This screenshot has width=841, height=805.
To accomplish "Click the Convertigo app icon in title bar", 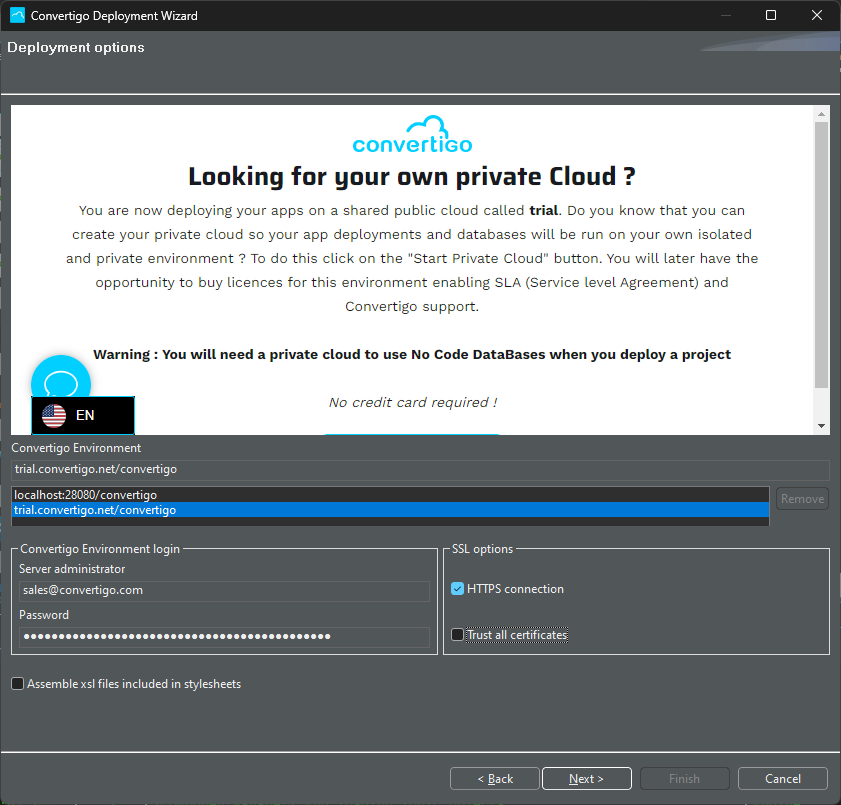I will [x=17, y=16].
